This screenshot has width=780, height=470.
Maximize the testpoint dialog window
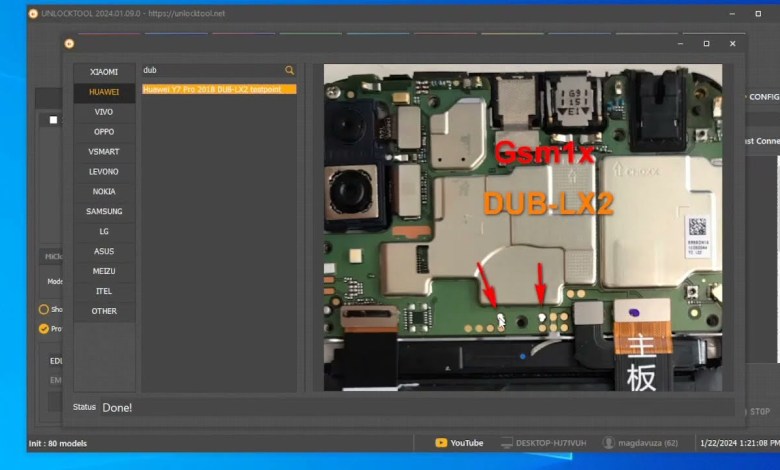pos(706,44)
